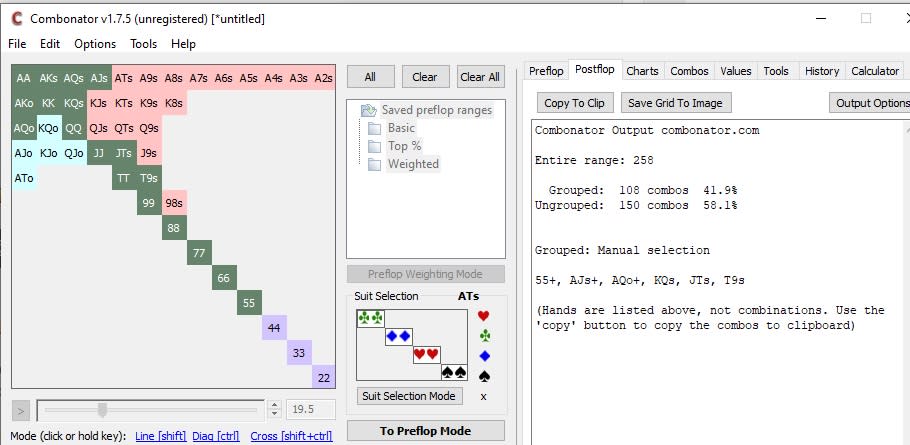The height and width of the screenshot is (445, 910).
Task: Select the KQo hand cell
Action: pos(49,128)
